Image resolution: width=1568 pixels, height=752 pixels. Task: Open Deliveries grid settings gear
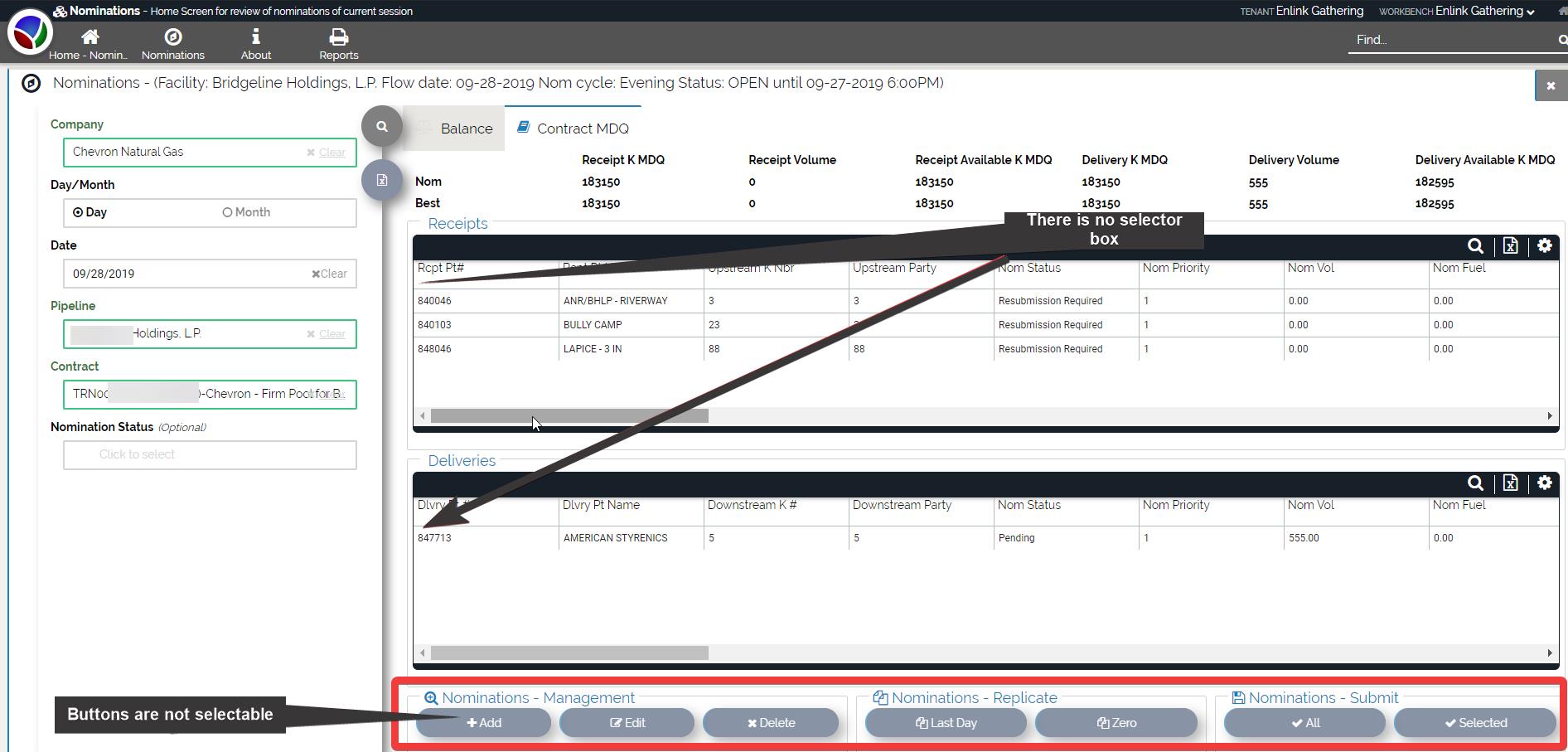1544,483
